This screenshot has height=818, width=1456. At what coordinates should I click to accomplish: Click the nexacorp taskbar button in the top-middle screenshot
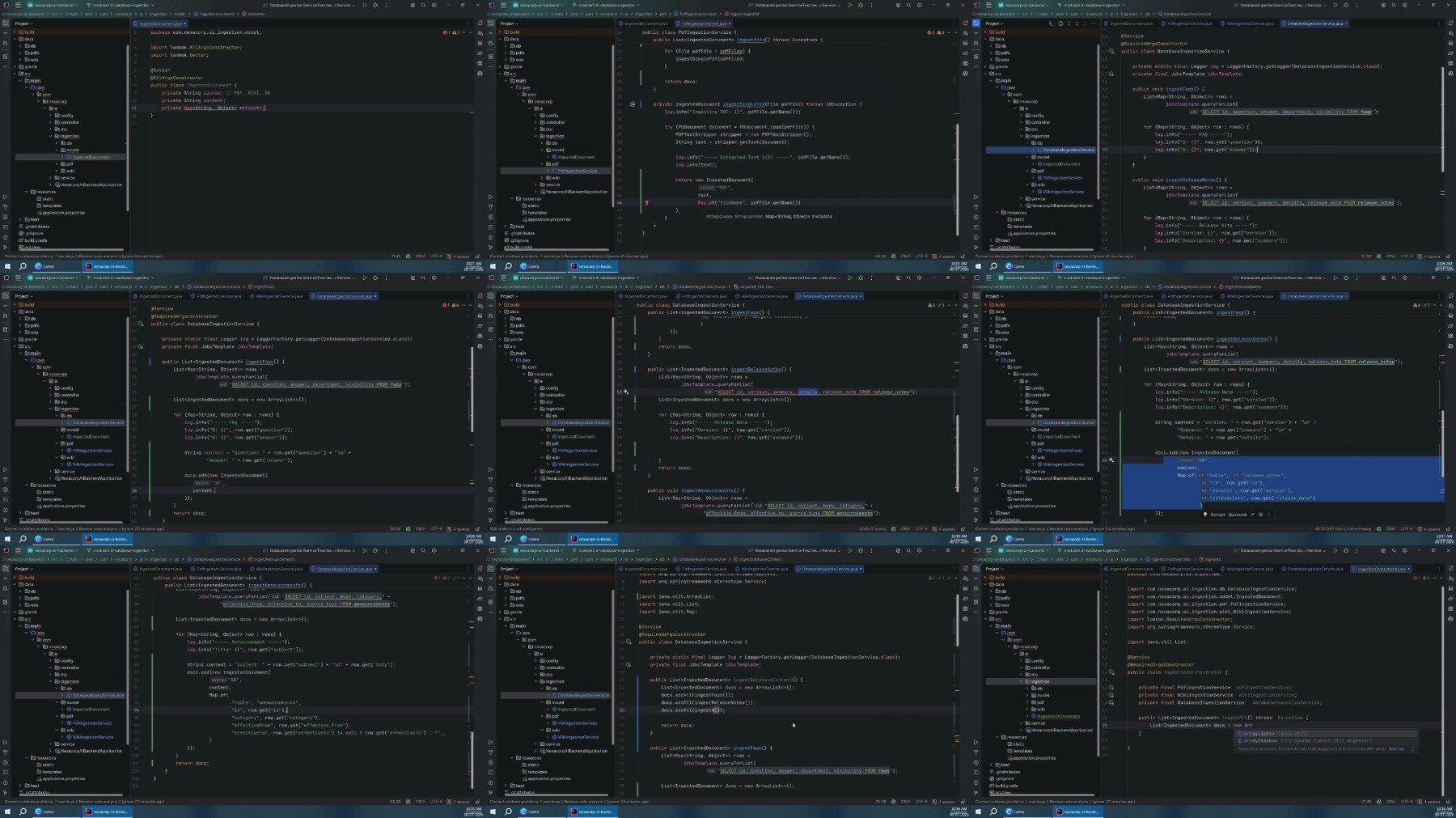[595, 266]
